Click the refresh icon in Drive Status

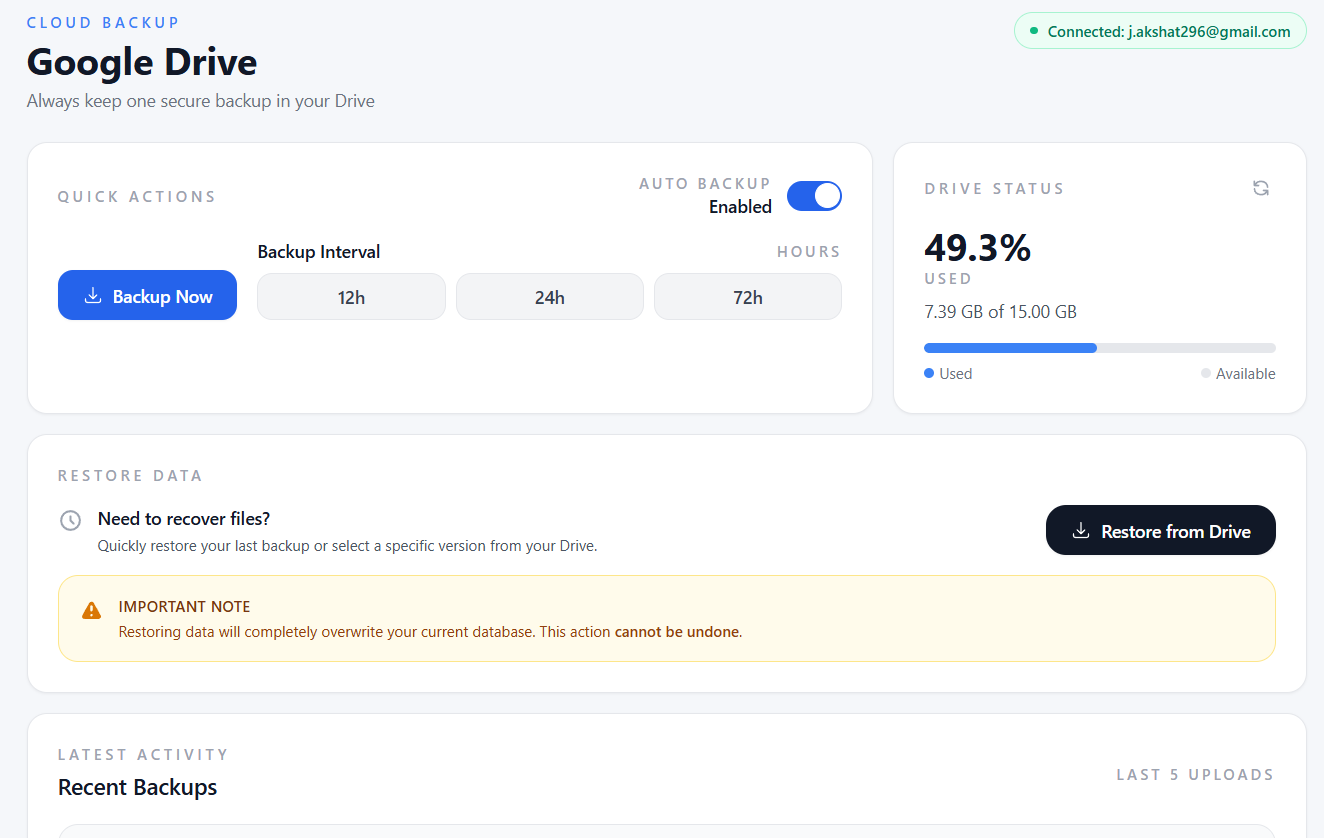tap(1261, 188)
